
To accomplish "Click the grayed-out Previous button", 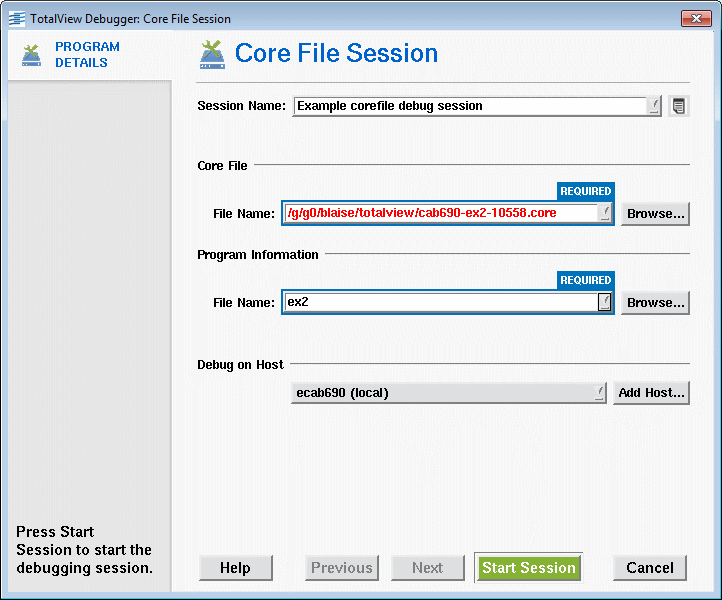I will coord(342,568).
